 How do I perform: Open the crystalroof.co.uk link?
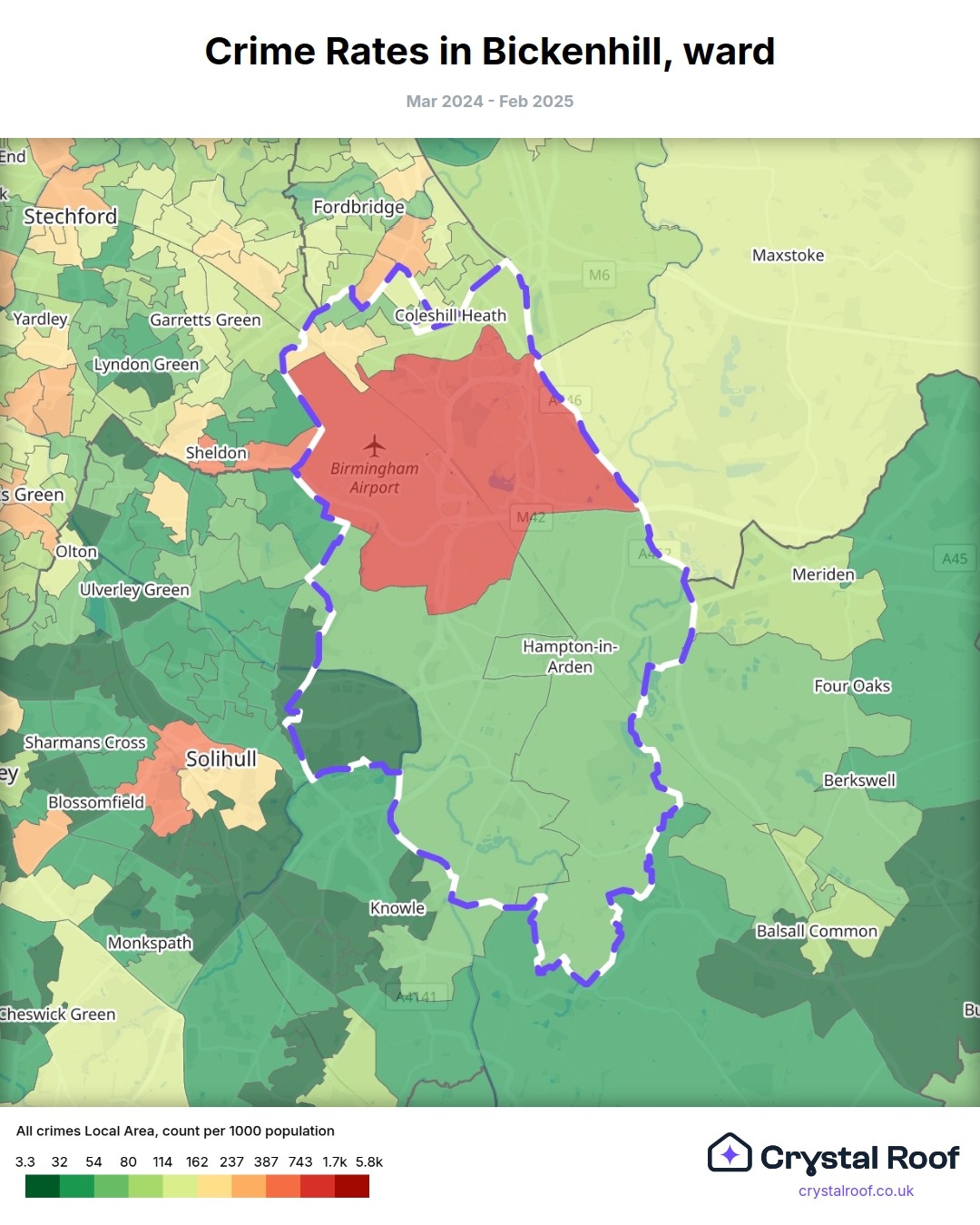tap(856, 1191)
